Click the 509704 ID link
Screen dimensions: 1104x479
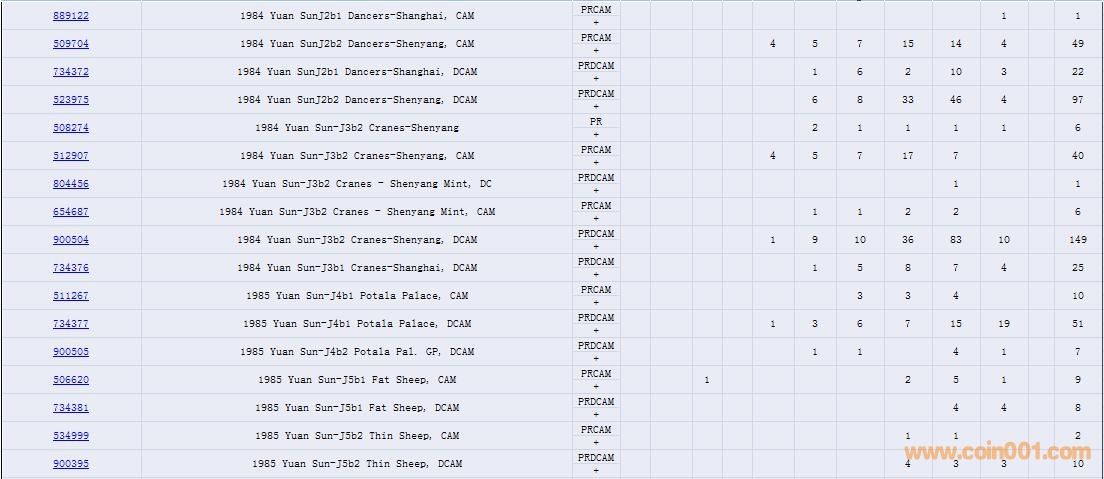pos(71,44)
